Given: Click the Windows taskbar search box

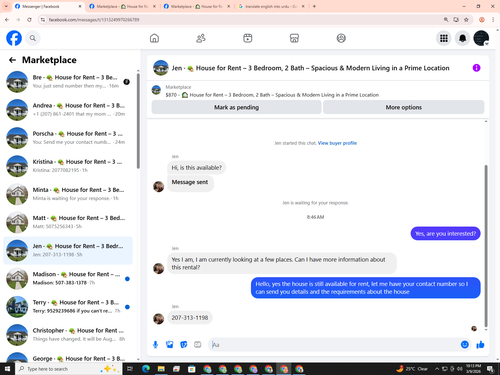Looking at the screenshot, I should pos(68,369).
